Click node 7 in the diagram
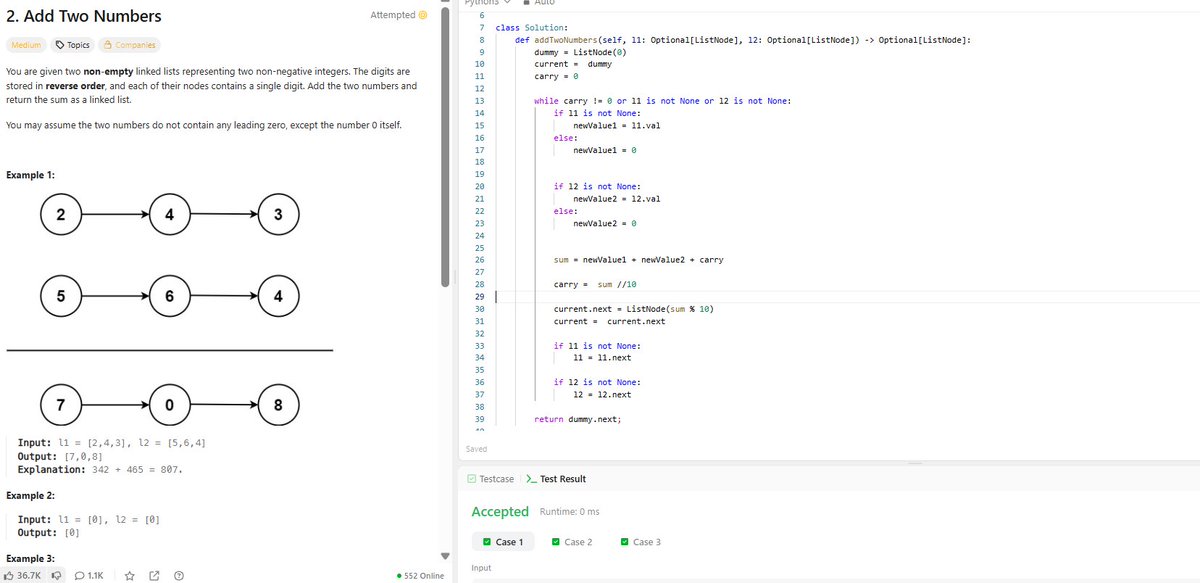Screen dimensions: 1200x583 [61, 405]
